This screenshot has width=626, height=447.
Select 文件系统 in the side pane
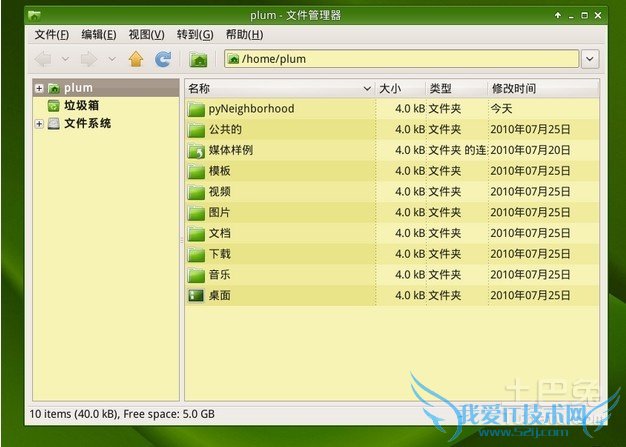[87, 124]
